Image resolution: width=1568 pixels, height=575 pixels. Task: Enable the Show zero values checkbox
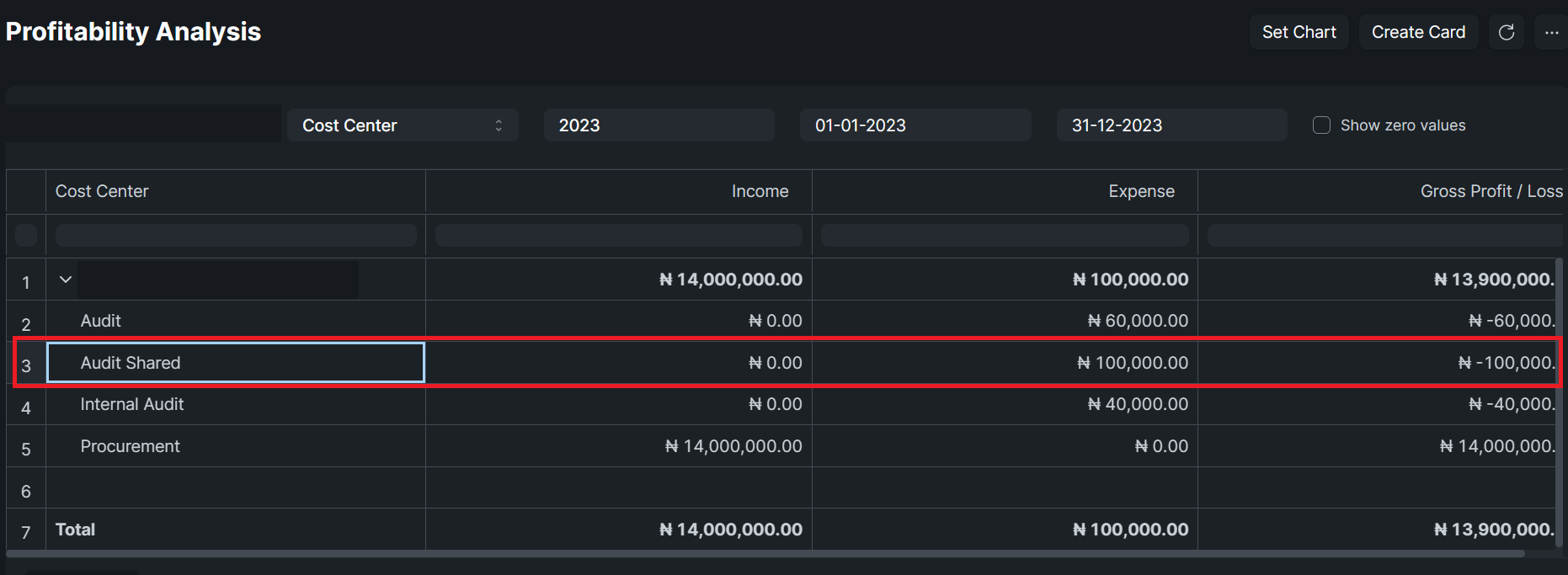coord(1321,125)
